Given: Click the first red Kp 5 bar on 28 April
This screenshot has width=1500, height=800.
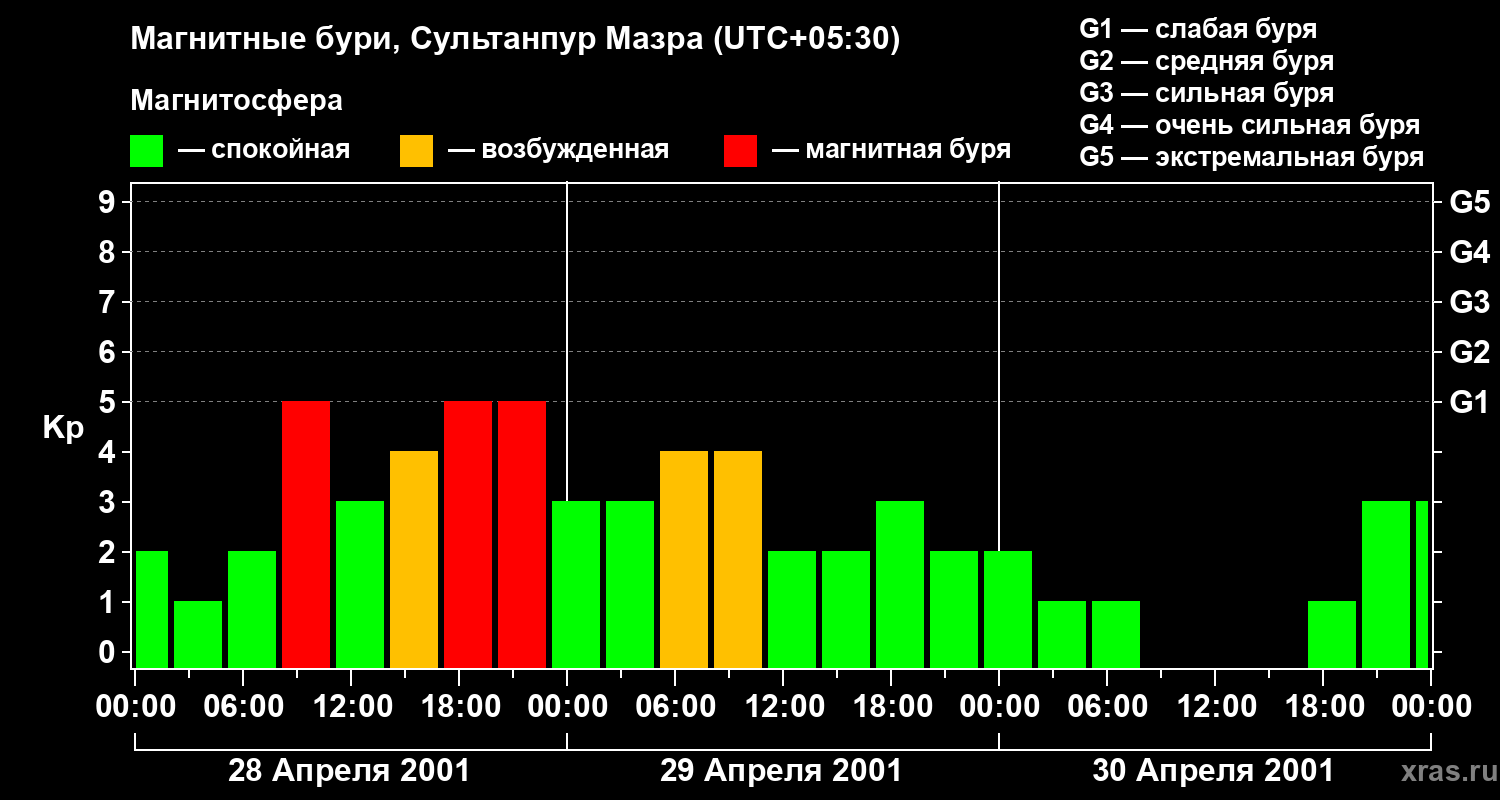Looking at the screenshot, I should coord(306,535).
